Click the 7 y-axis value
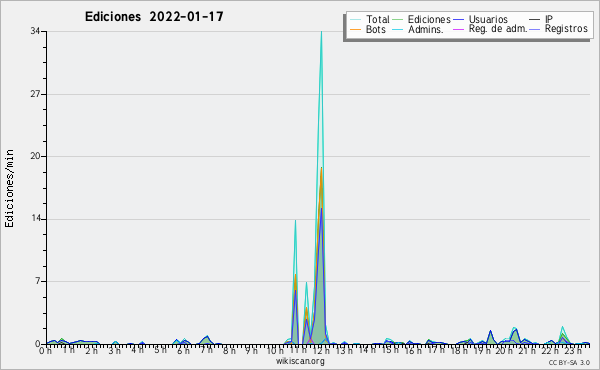The width and height of the screenshot is (600, 370). 38,281
